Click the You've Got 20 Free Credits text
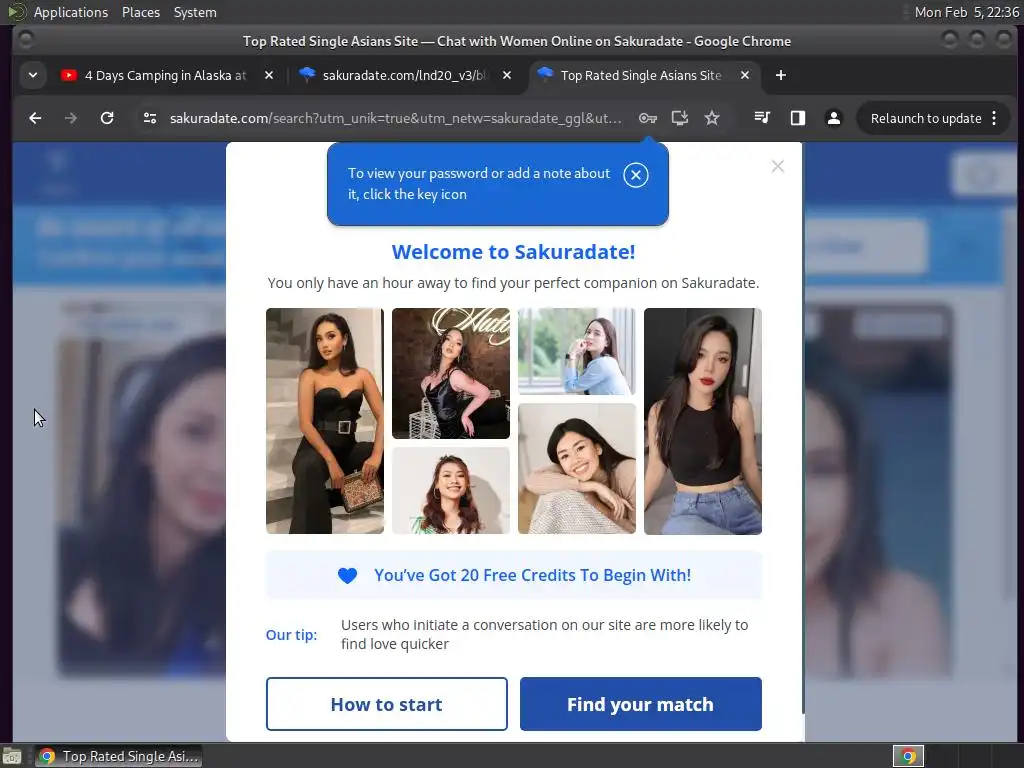This screenshot has width=1024, height=768. 532,575
